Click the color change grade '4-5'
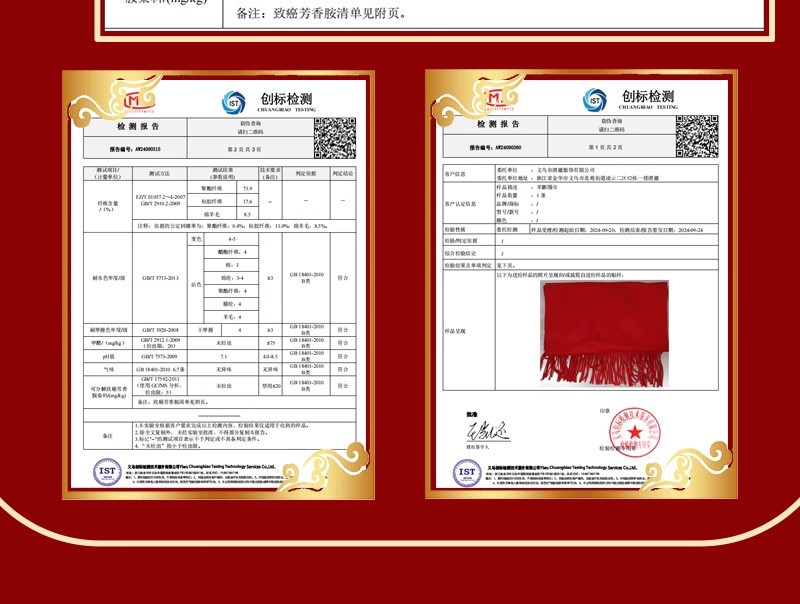This screenshot has width=800, height=604. pyautogui.click(x=232, y=239)
